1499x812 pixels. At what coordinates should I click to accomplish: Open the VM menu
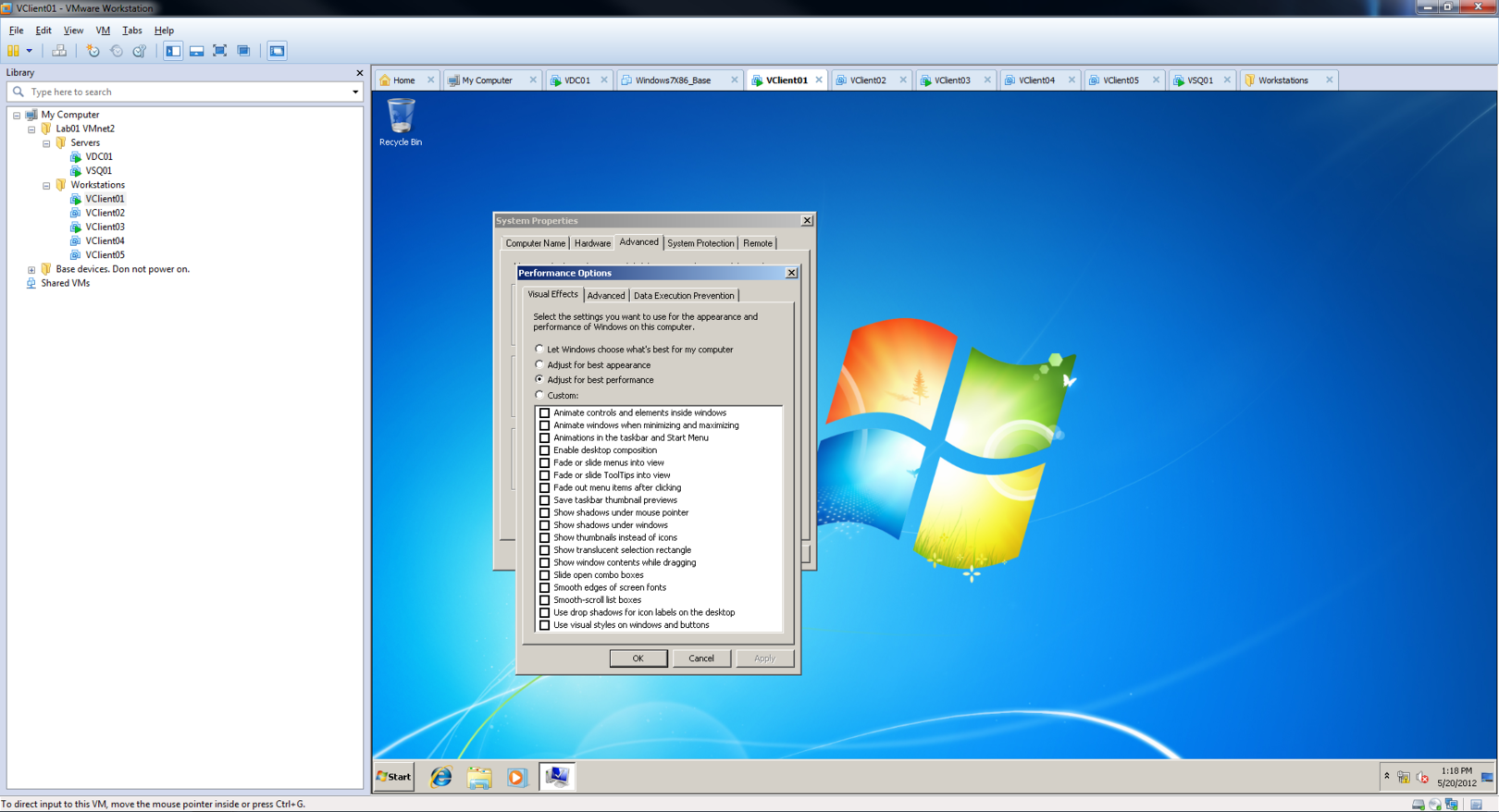click(x=103, y=31)
